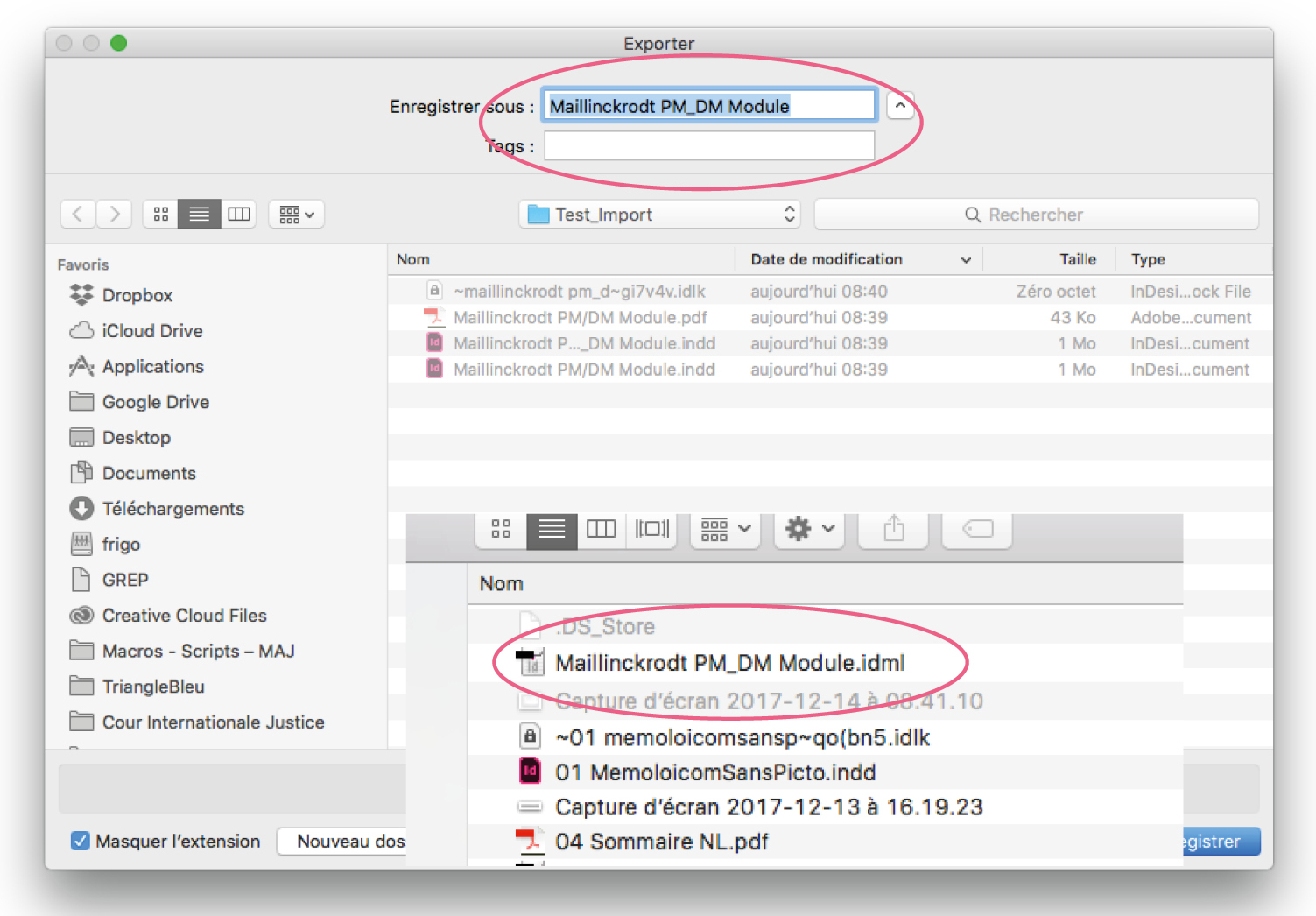Image resolution: width=1316 pixels, height=916 pixels.
Task: Open the item grouping dropdown in Exporter
Action: pos(297,214)
